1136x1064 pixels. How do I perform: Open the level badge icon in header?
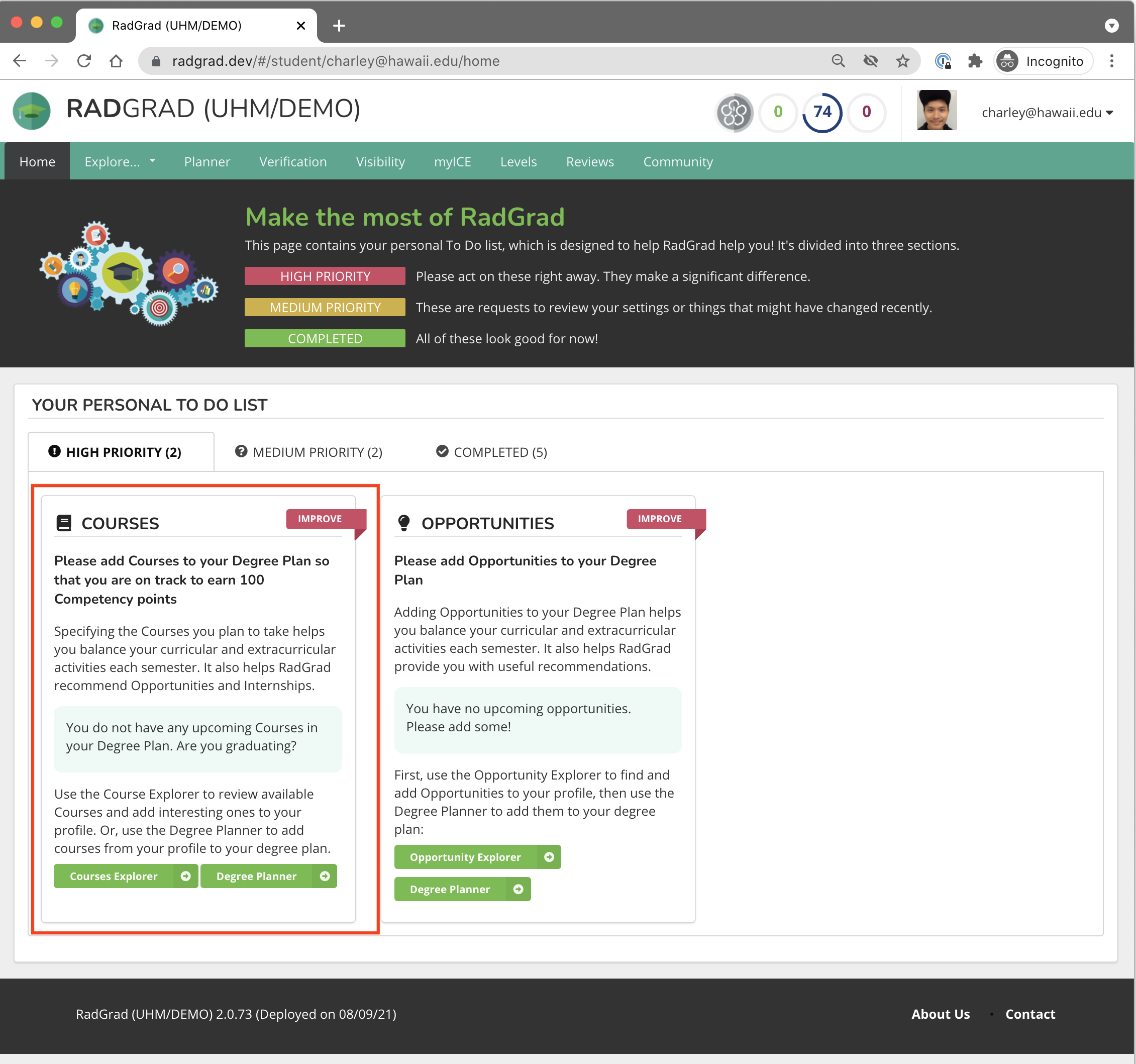[x=734, y=112]
